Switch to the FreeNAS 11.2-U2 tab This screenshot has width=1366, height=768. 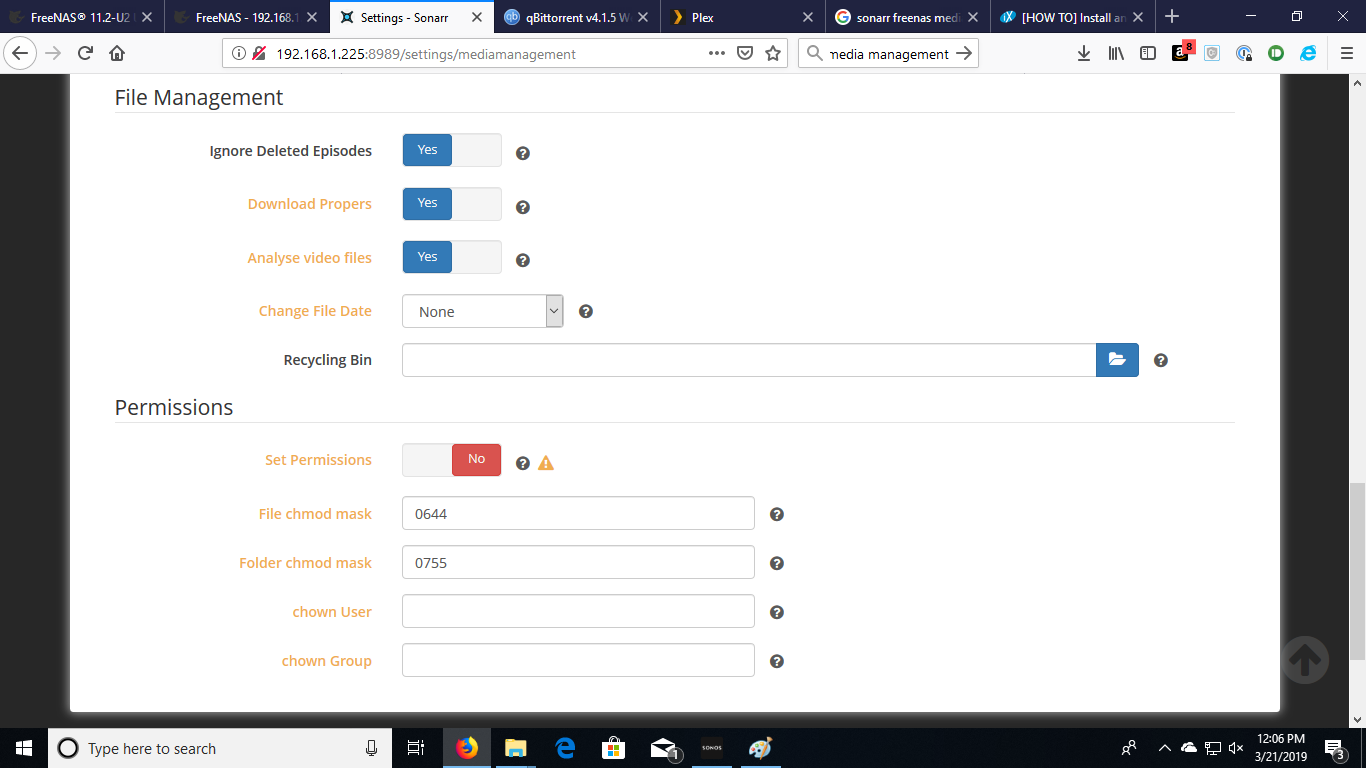click(x=82, y=17)
